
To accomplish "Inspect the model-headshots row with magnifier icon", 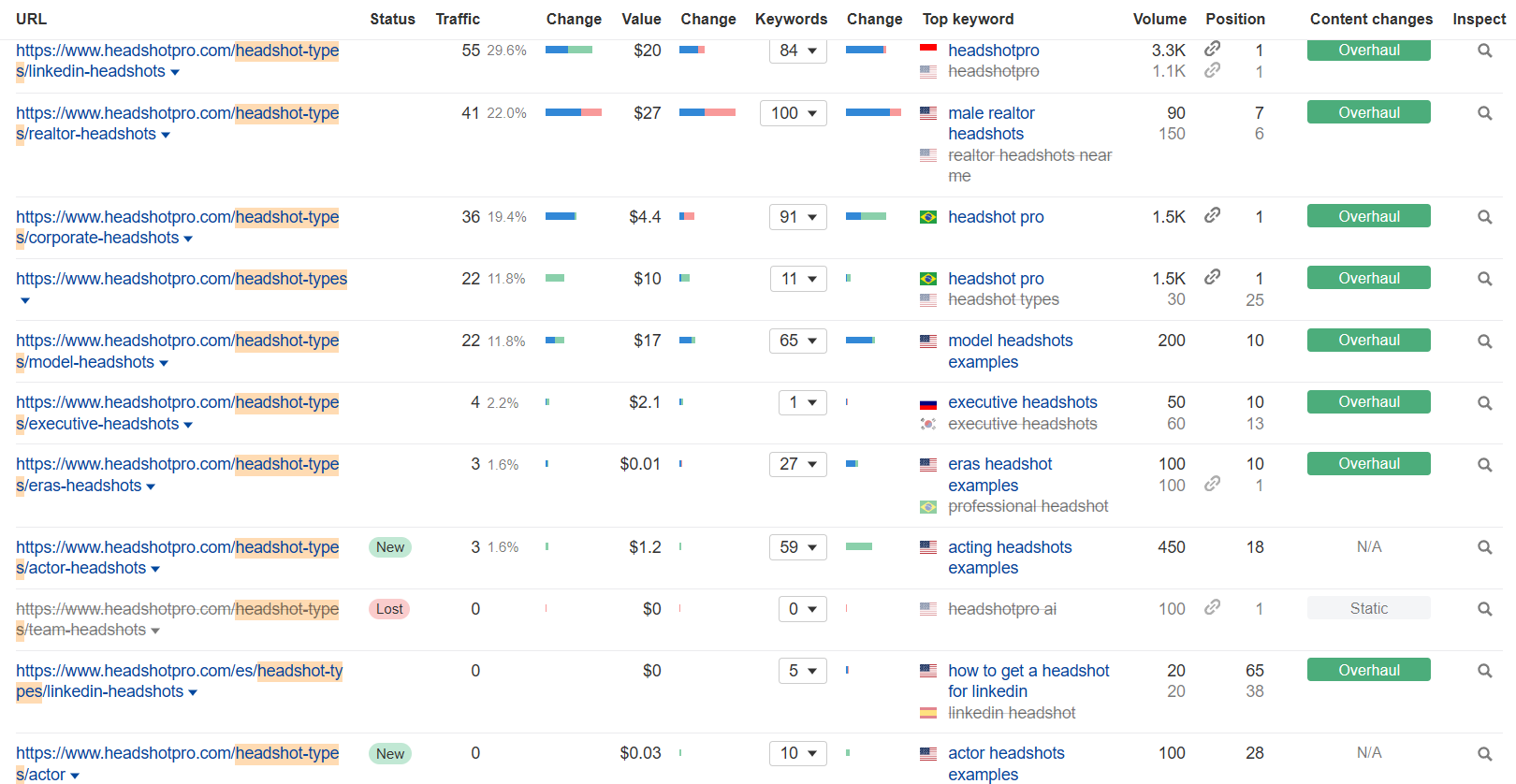I will tap(1484, 341).
